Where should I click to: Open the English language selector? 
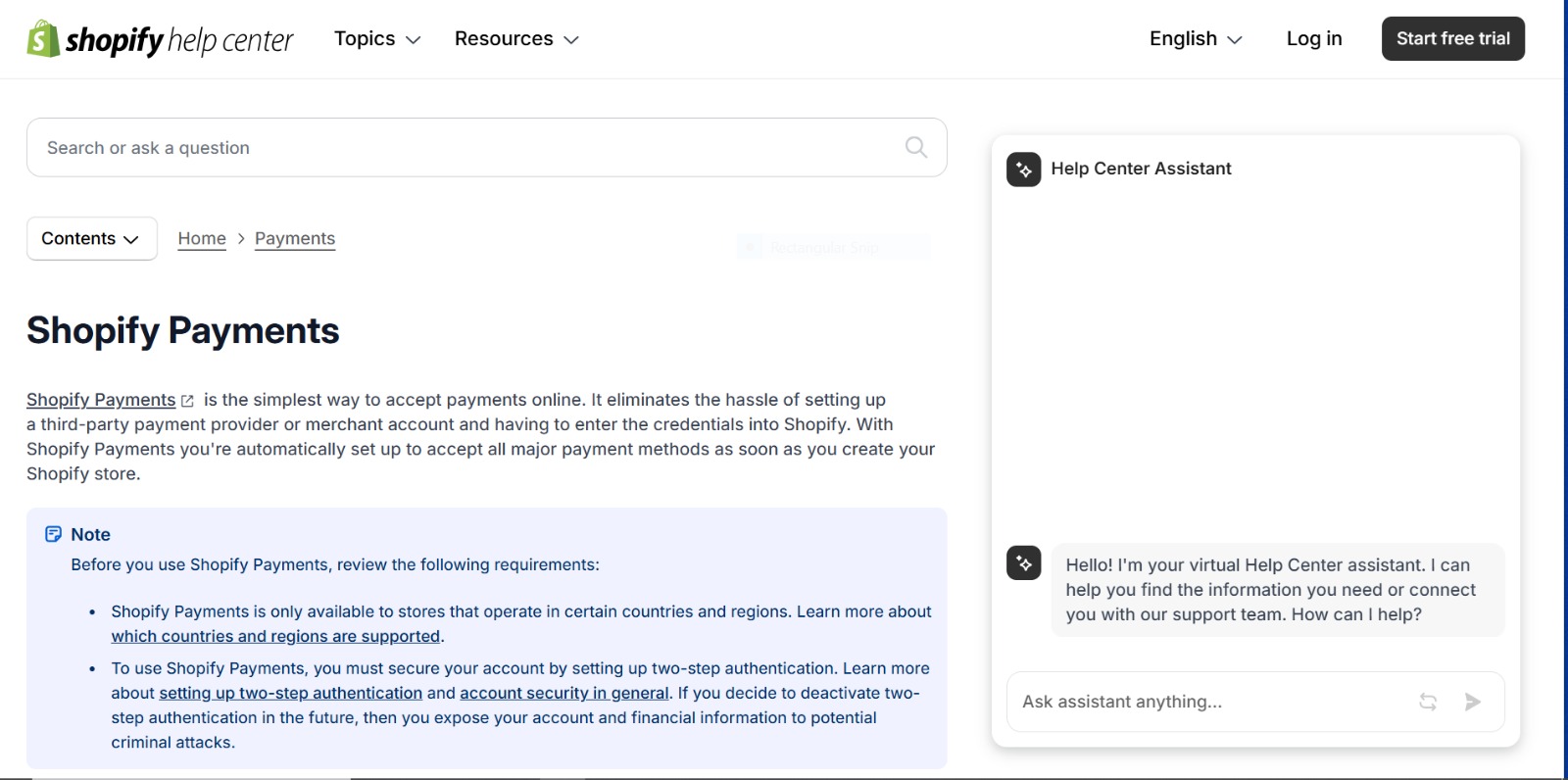pyautogui.click(x=1196, y=39)
